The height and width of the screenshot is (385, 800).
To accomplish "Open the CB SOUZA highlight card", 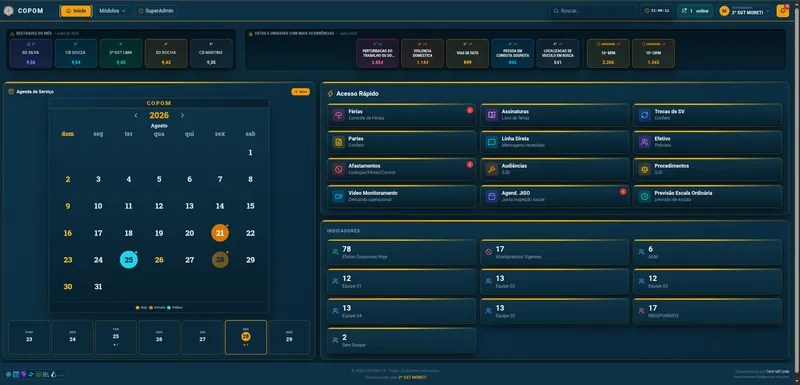I will (76, 53).
